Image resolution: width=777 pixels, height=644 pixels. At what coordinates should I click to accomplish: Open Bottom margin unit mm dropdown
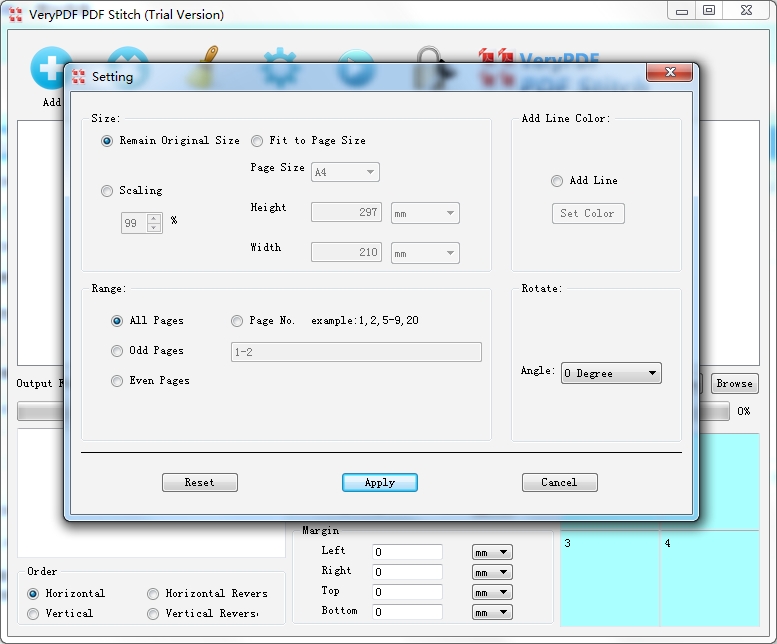coord(492,612)
